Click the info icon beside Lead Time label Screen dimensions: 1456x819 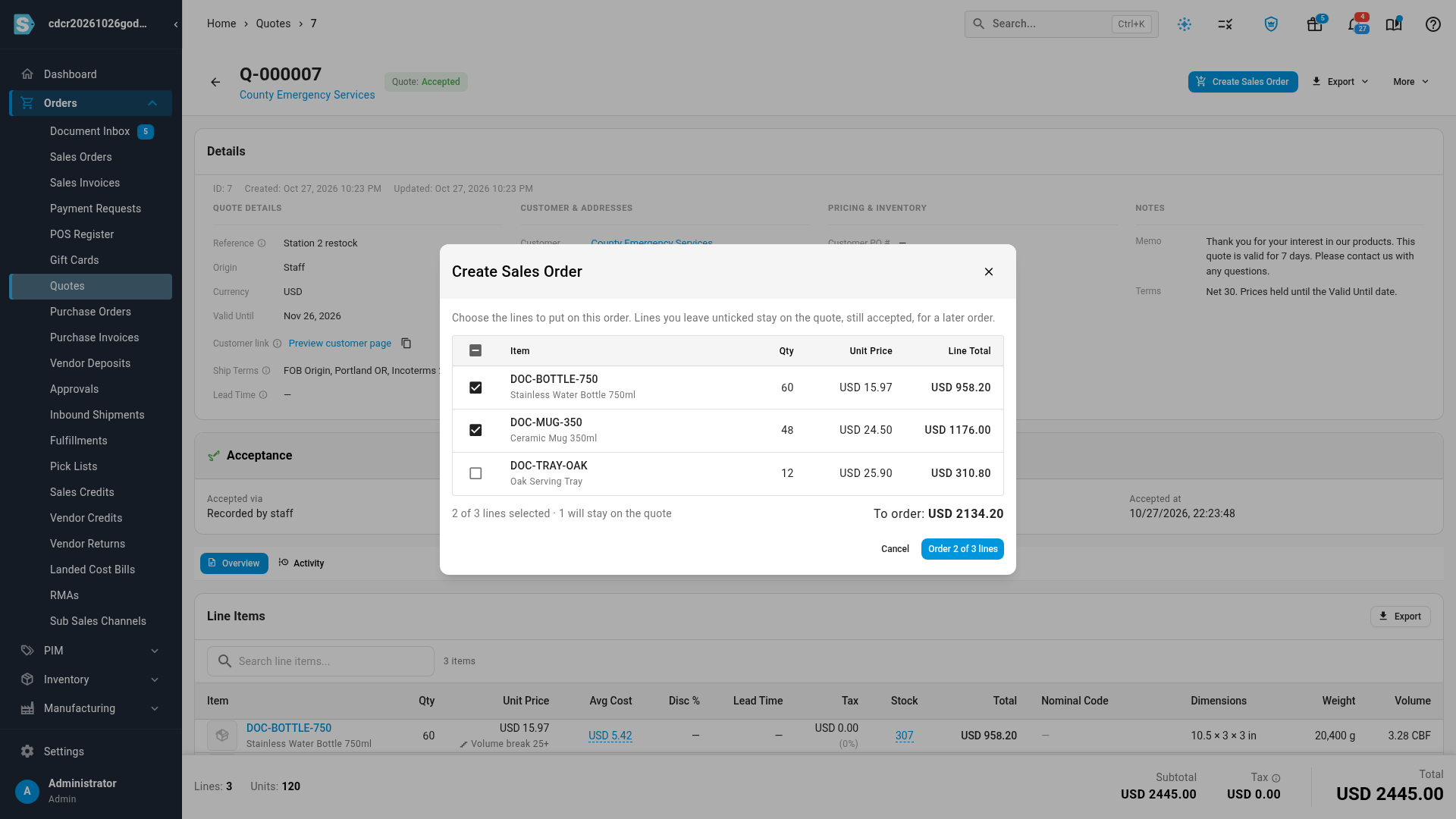263,395
